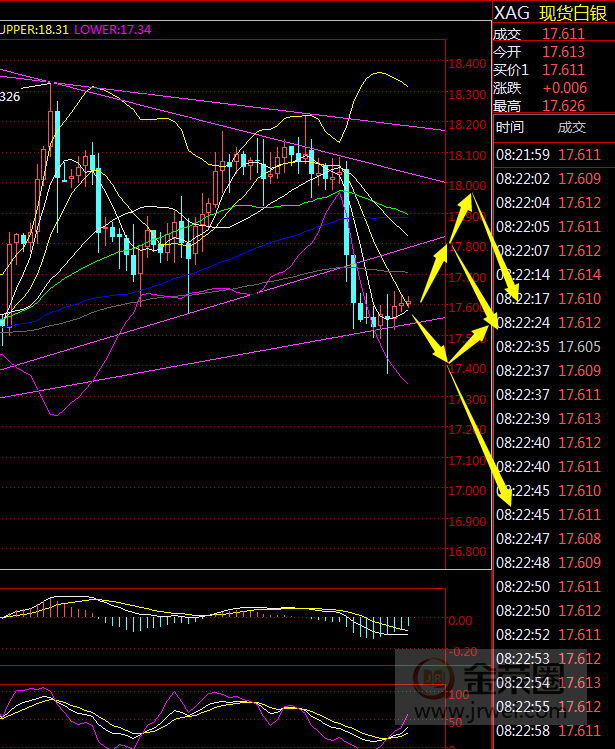Image resolution: width=615 pixels, height=749 pixels.
Task: Select the 08:22:39 tick row time
Action: coord(523,418)
